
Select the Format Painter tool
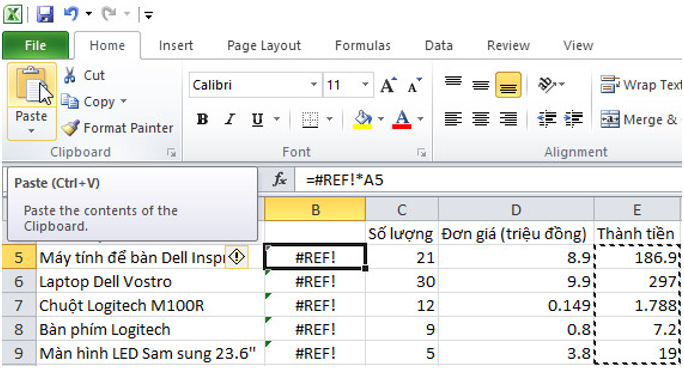(x=117, y=128)
